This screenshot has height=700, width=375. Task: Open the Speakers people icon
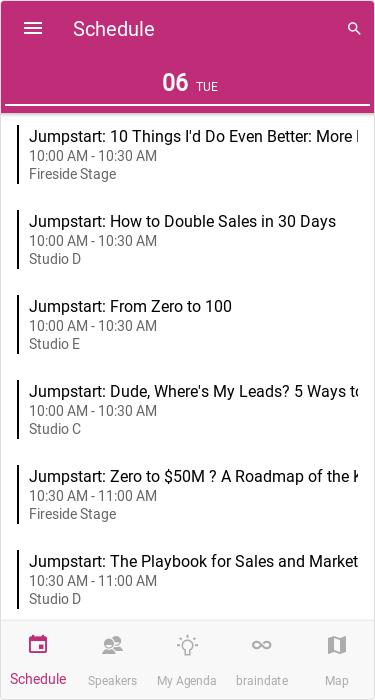[x=112, y=645]
